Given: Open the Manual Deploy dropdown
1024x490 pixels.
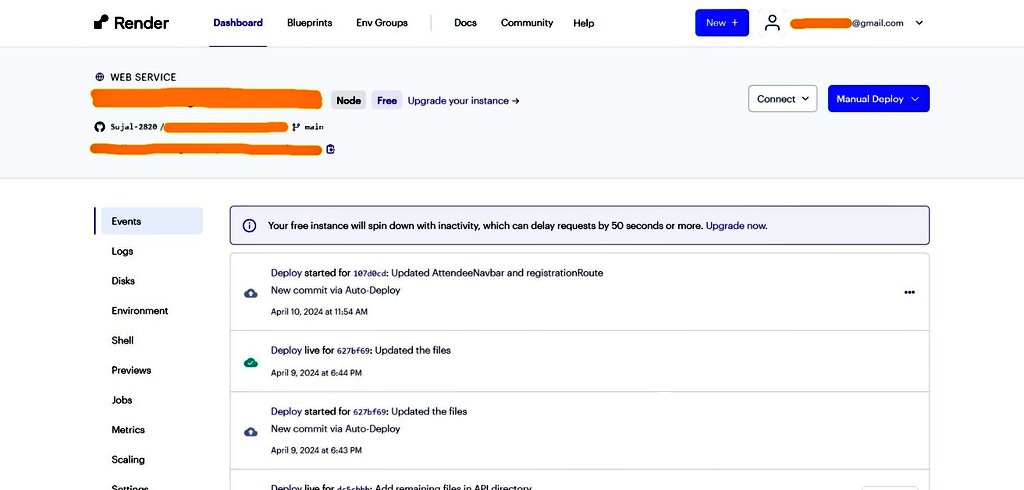Looking at the screenshot, I should [878, 99].
